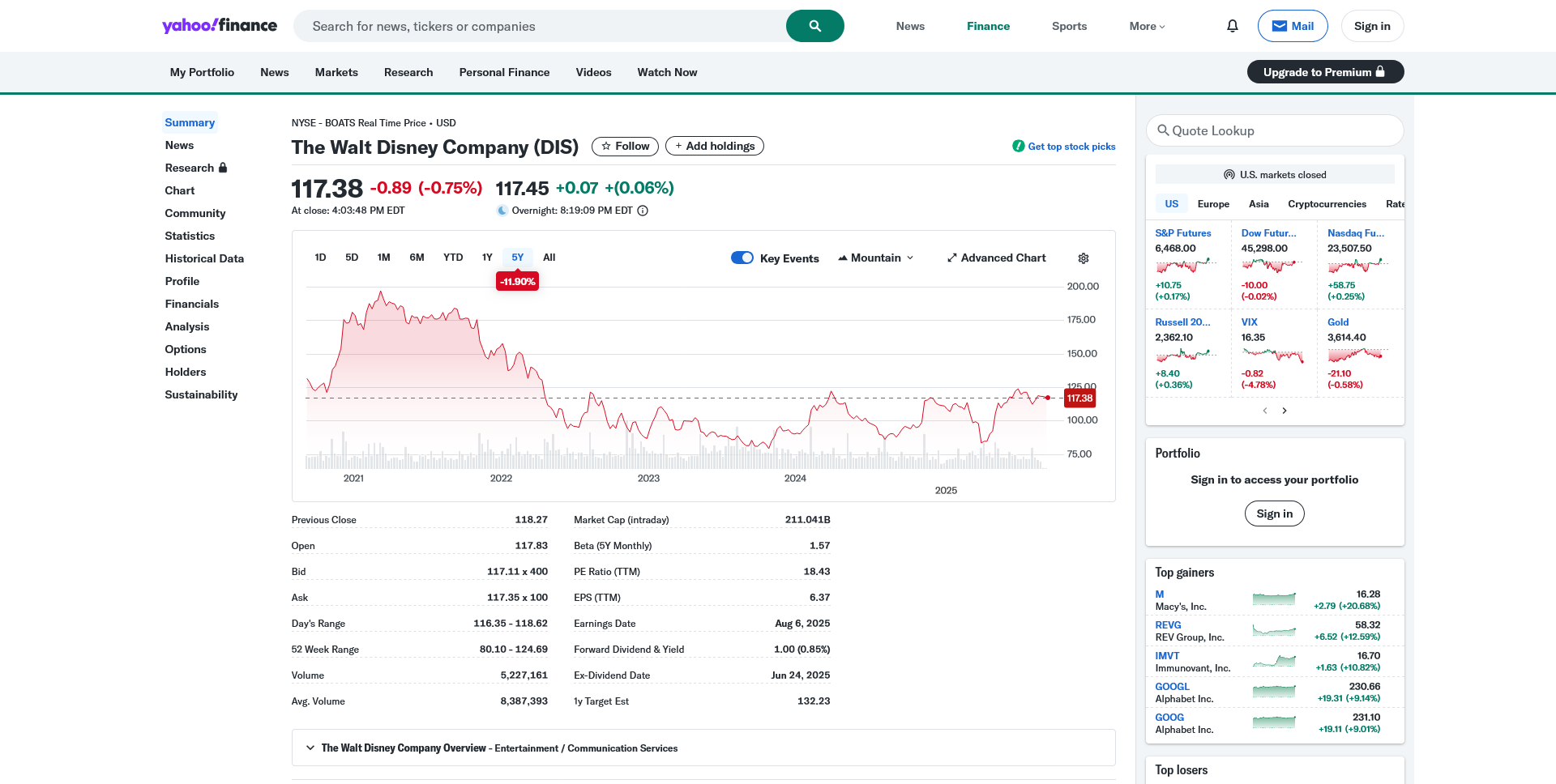
Task: Select the 6M chart range
Action: (x=417, y=258)
